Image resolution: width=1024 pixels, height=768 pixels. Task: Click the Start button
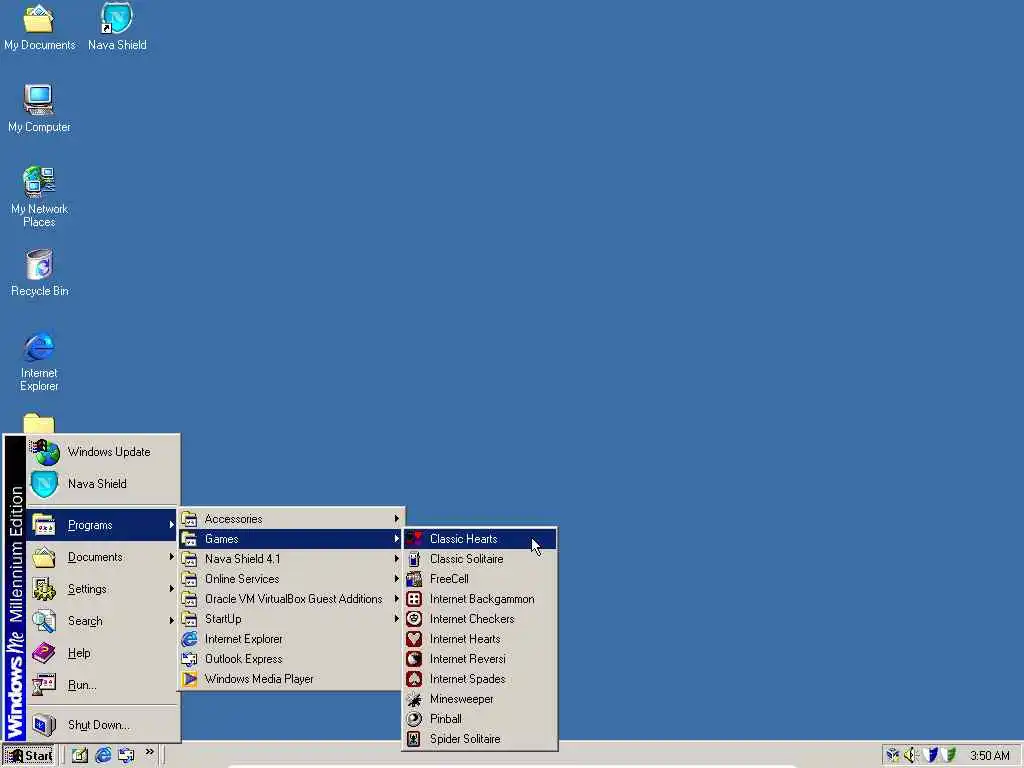pyautogui.click(x=29, y=756)
